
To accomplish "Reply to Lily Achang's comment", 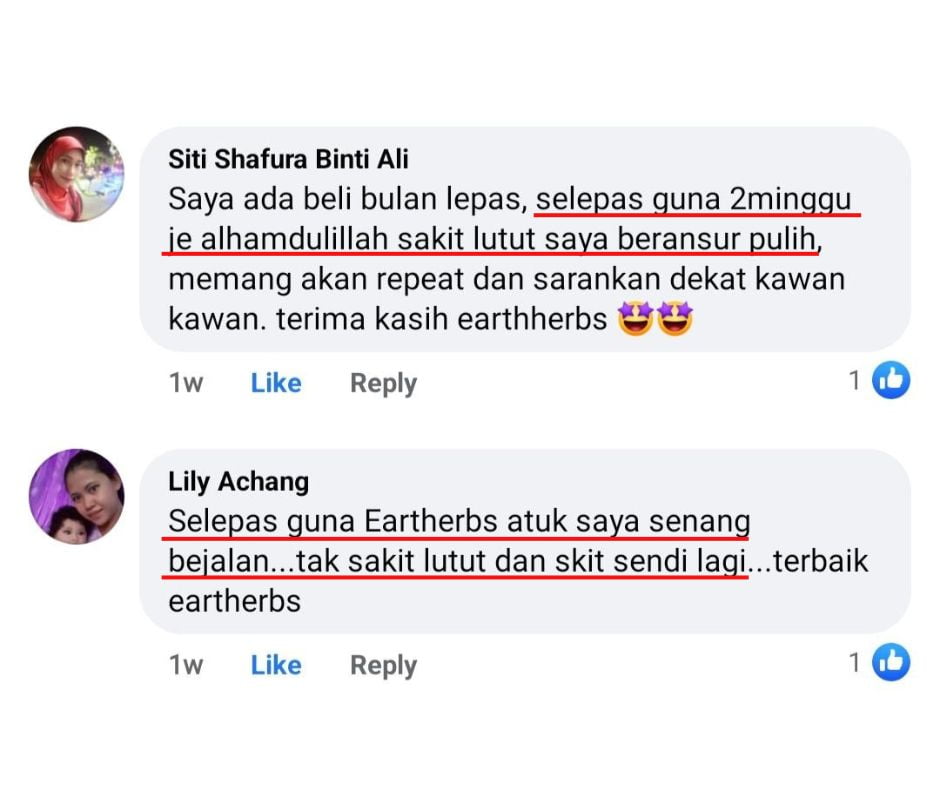I will pos(383,665).
